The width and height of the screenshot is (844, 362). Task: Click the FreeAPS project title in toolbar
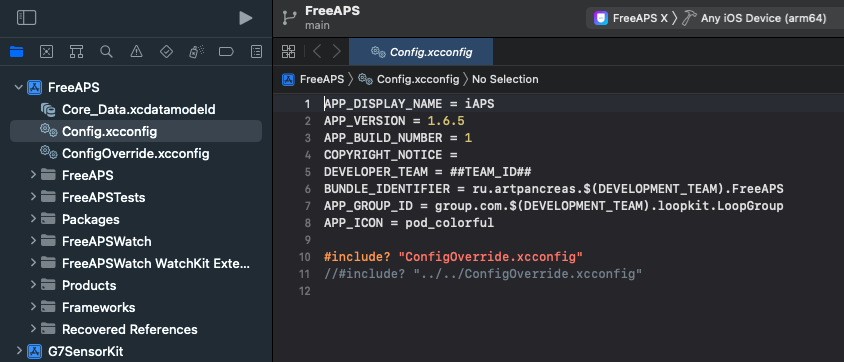[332, 11]
